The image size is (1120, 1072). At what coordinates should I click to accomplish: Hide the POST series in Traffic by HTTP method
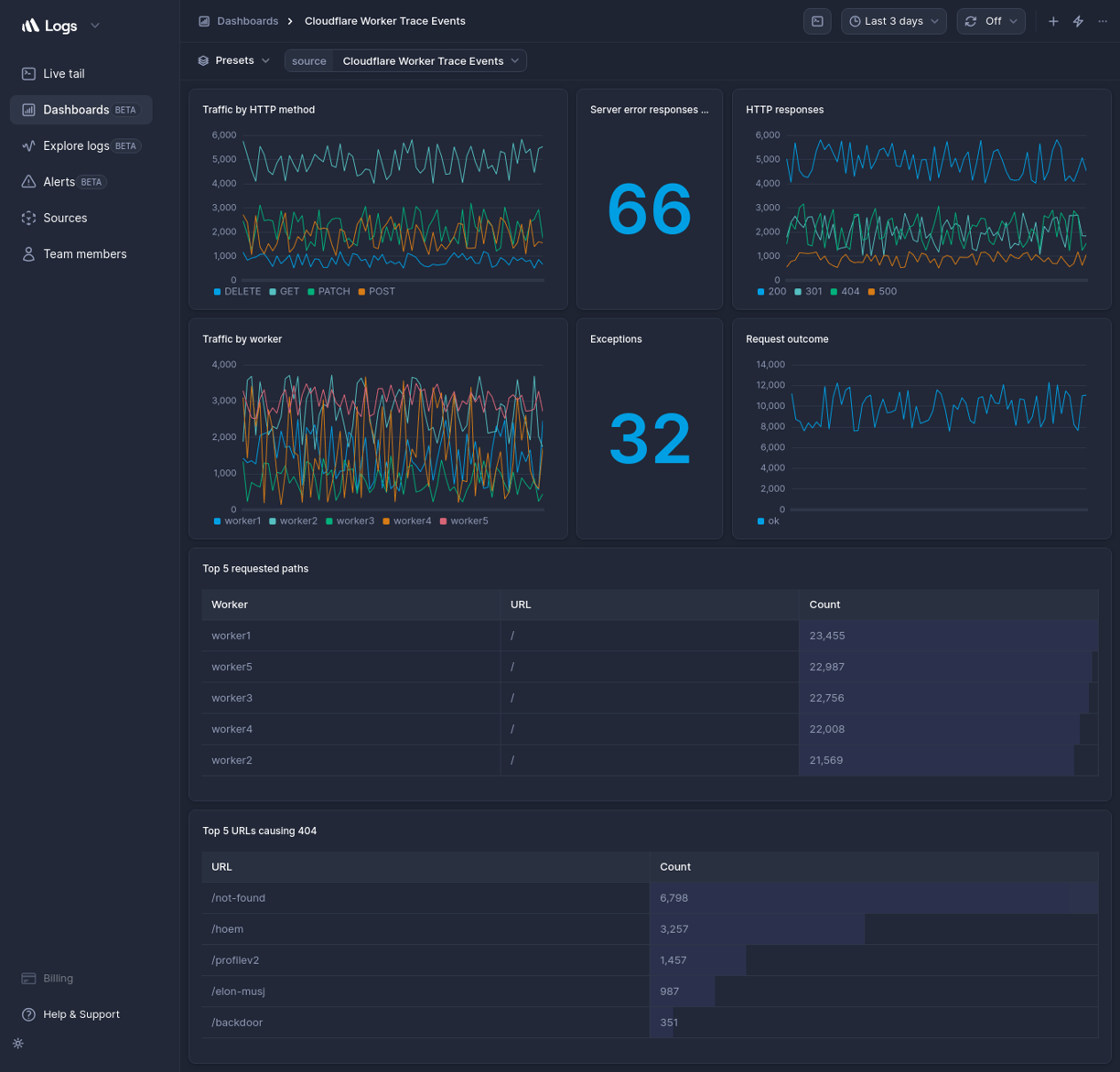[x=376, y=291]
